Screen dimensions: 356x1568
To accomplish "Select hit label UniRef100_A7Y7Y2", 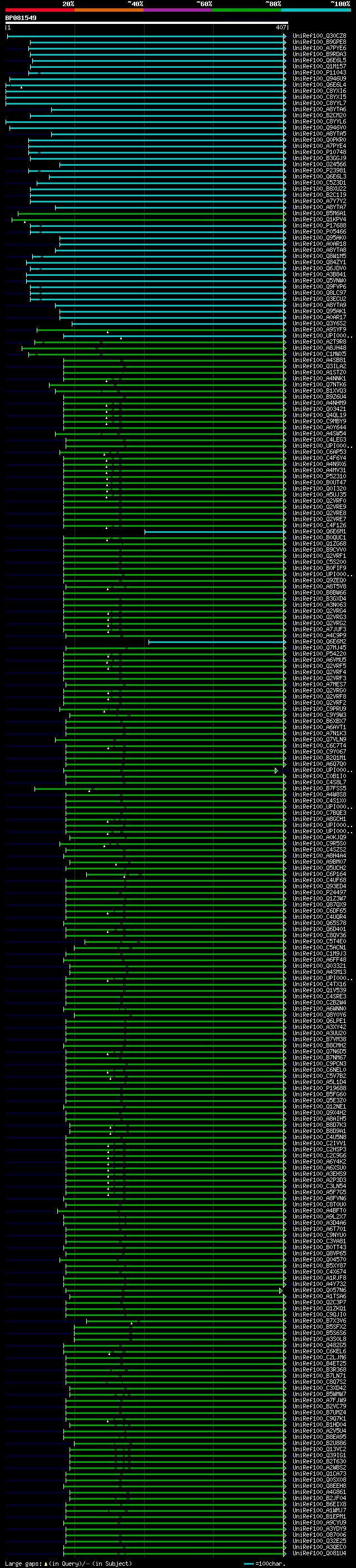I will (319, 201).
